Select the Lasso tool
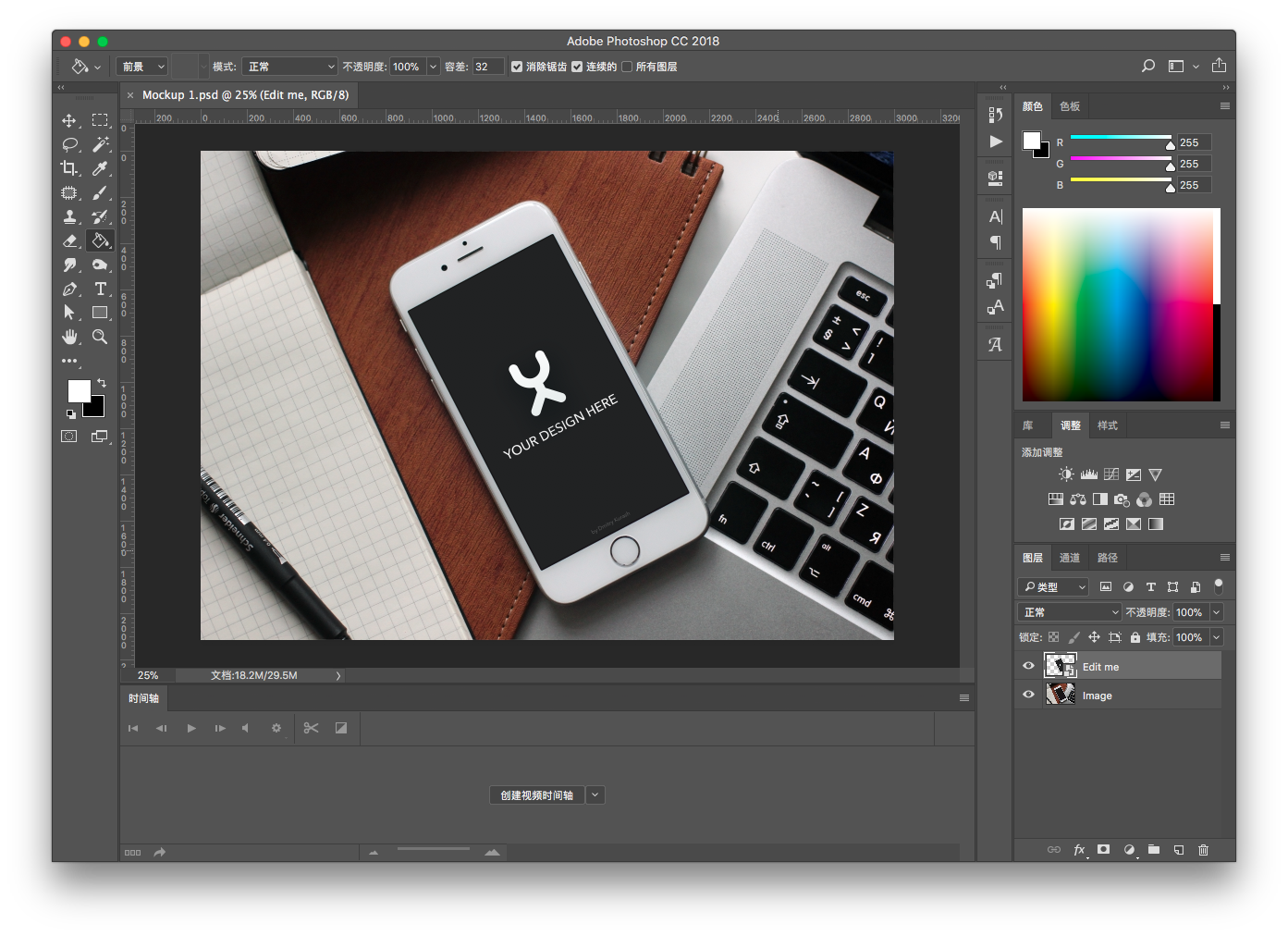Viewport: 1288px width, 936px height. coord(69,144)
